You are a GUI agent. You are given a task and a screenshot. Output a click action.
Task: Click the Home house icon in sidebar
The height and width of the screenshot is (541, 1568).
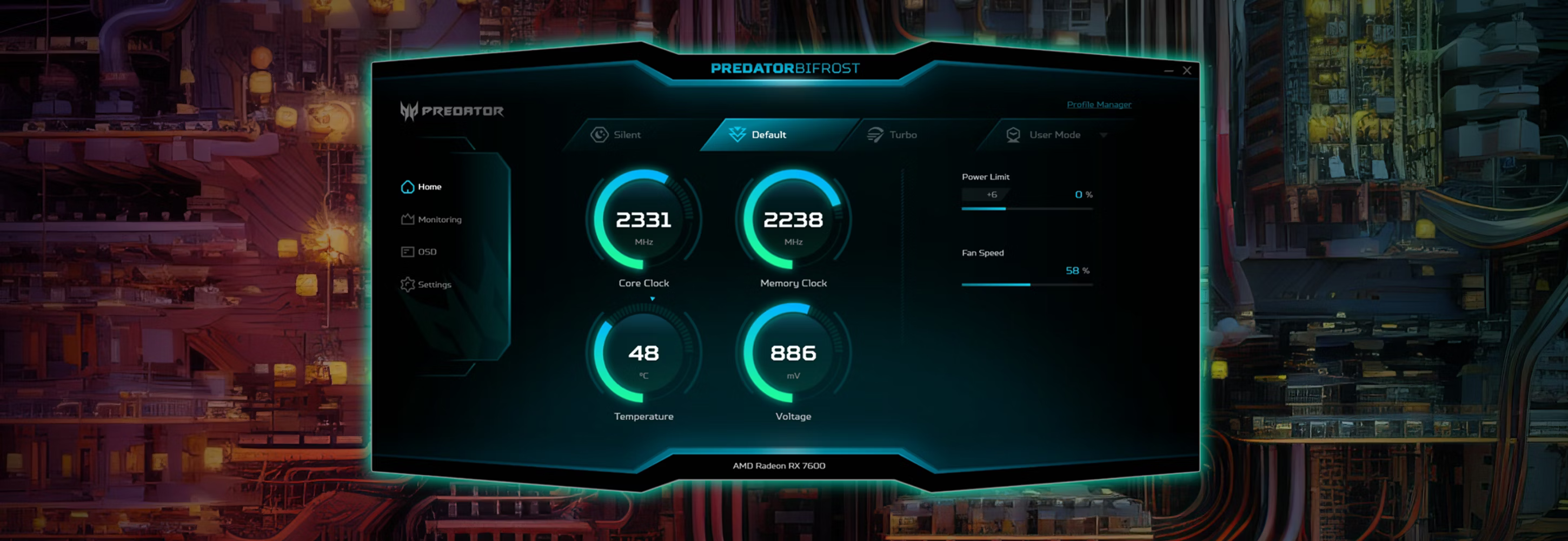(407, 187)
